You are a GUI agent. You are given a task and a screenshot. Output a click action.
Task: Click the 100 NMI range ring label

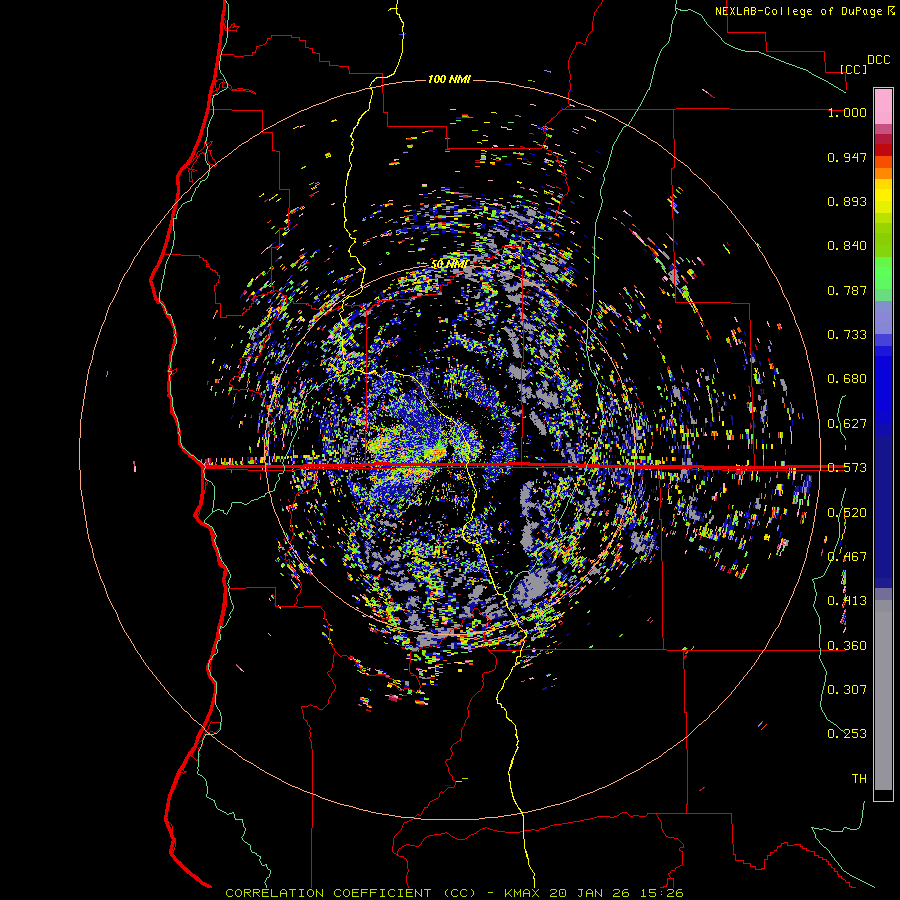pyautogui.click(x=449, y=79)
